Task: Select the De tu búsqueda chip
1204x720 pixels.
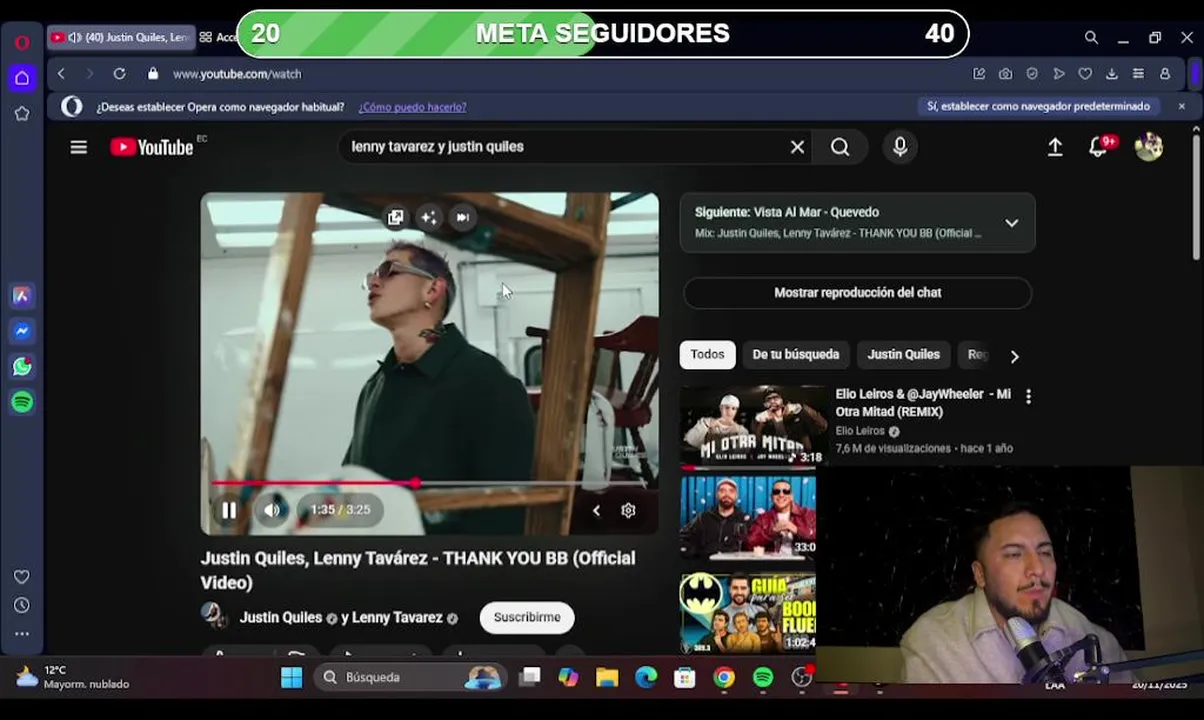Action: tap(796, 355)
